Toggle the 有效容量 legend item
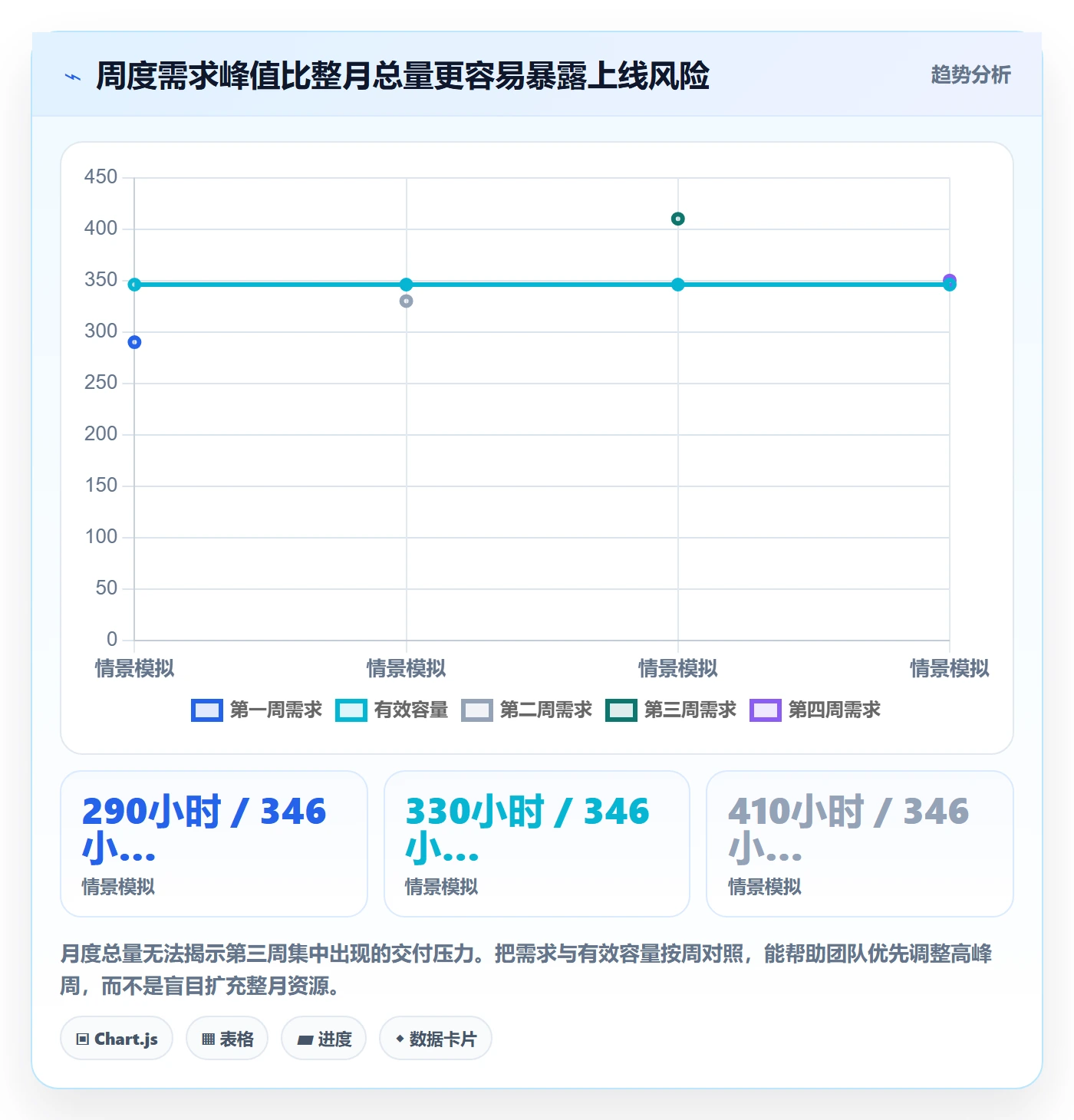This screenshot has width=1074, height=1120. point(391,710)
